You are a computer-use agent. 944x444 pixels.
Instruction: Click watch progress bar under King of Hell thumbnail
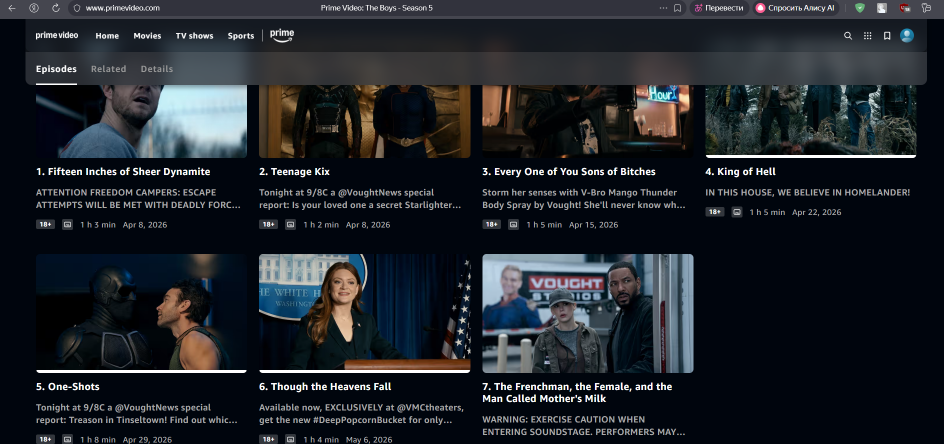tap(811, 157)
